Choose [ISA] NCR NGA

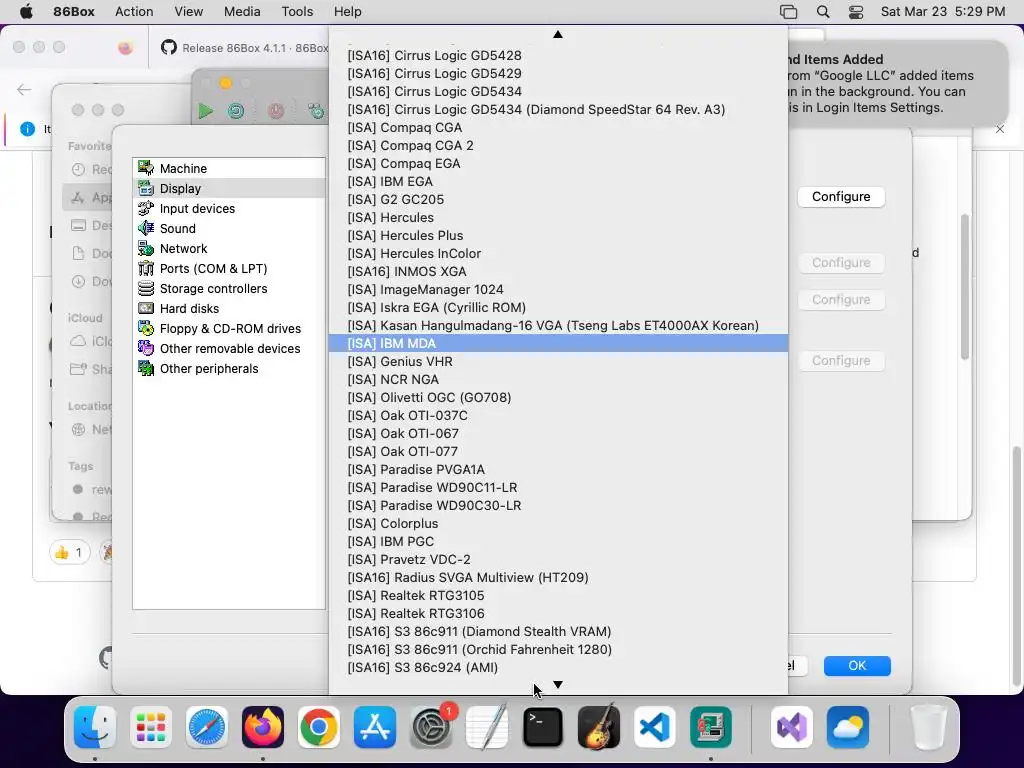[558, 379]
